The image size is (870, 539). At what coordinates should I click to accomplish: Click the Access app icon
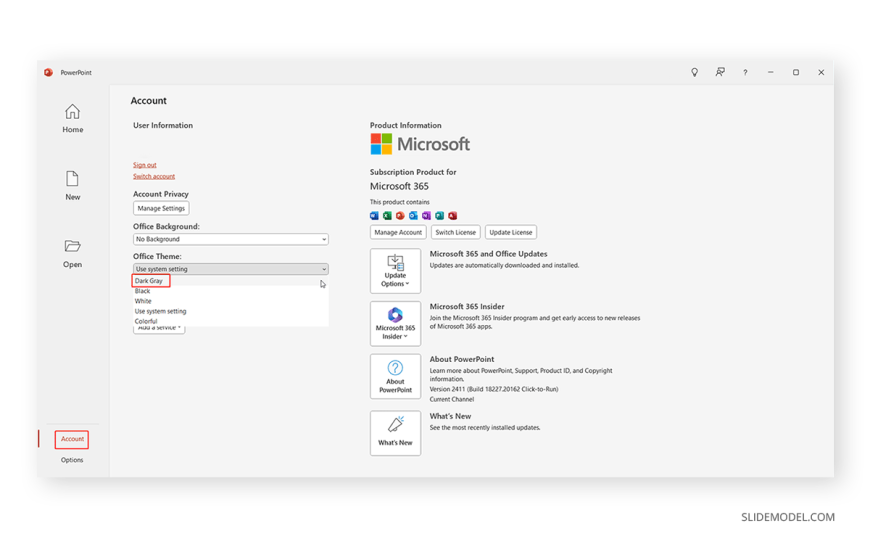pos(453,215)
